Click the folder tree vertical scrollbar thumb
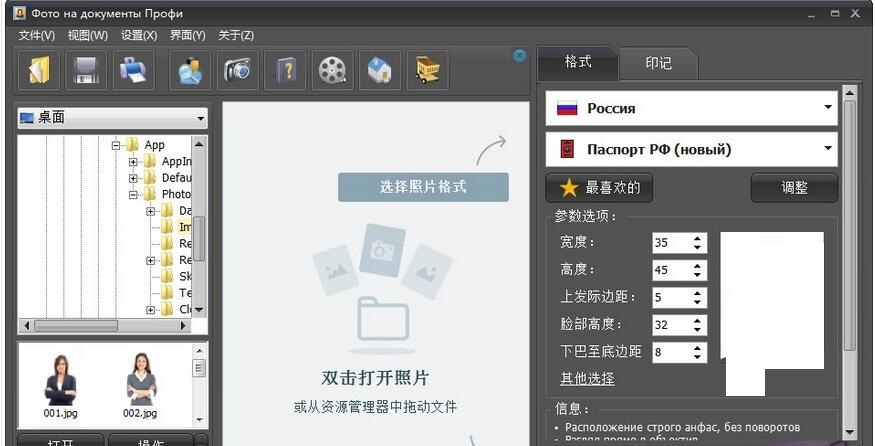This screenshot has height=446, width=875. 199,240
